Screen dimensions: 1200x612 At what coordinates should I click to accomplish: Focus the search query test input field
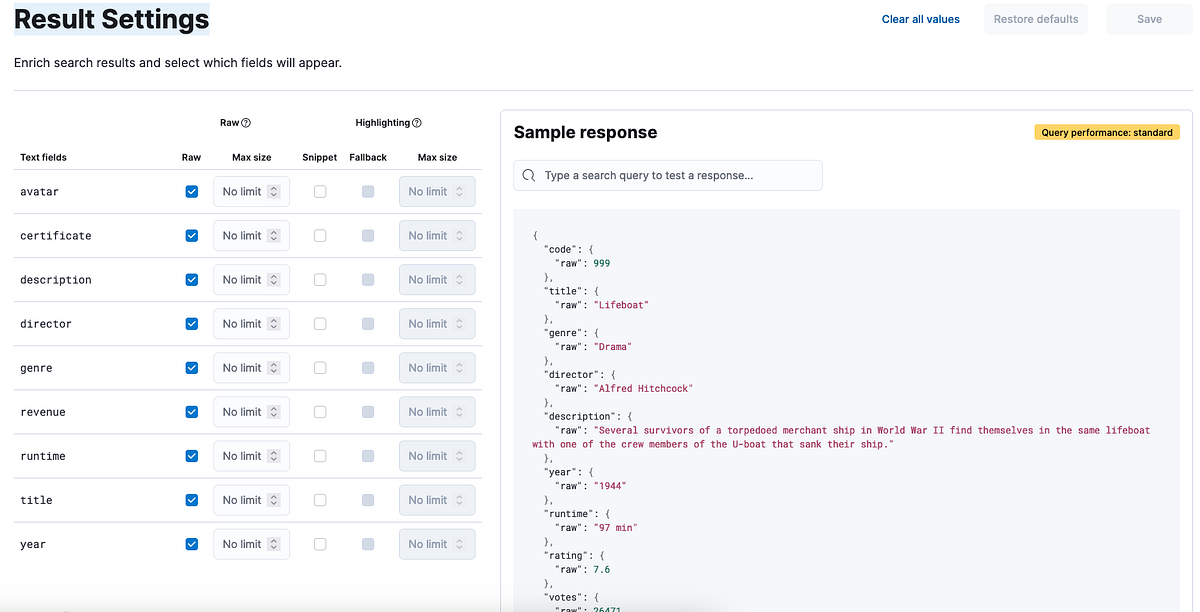pyautogui.click(x=668, y=175)
